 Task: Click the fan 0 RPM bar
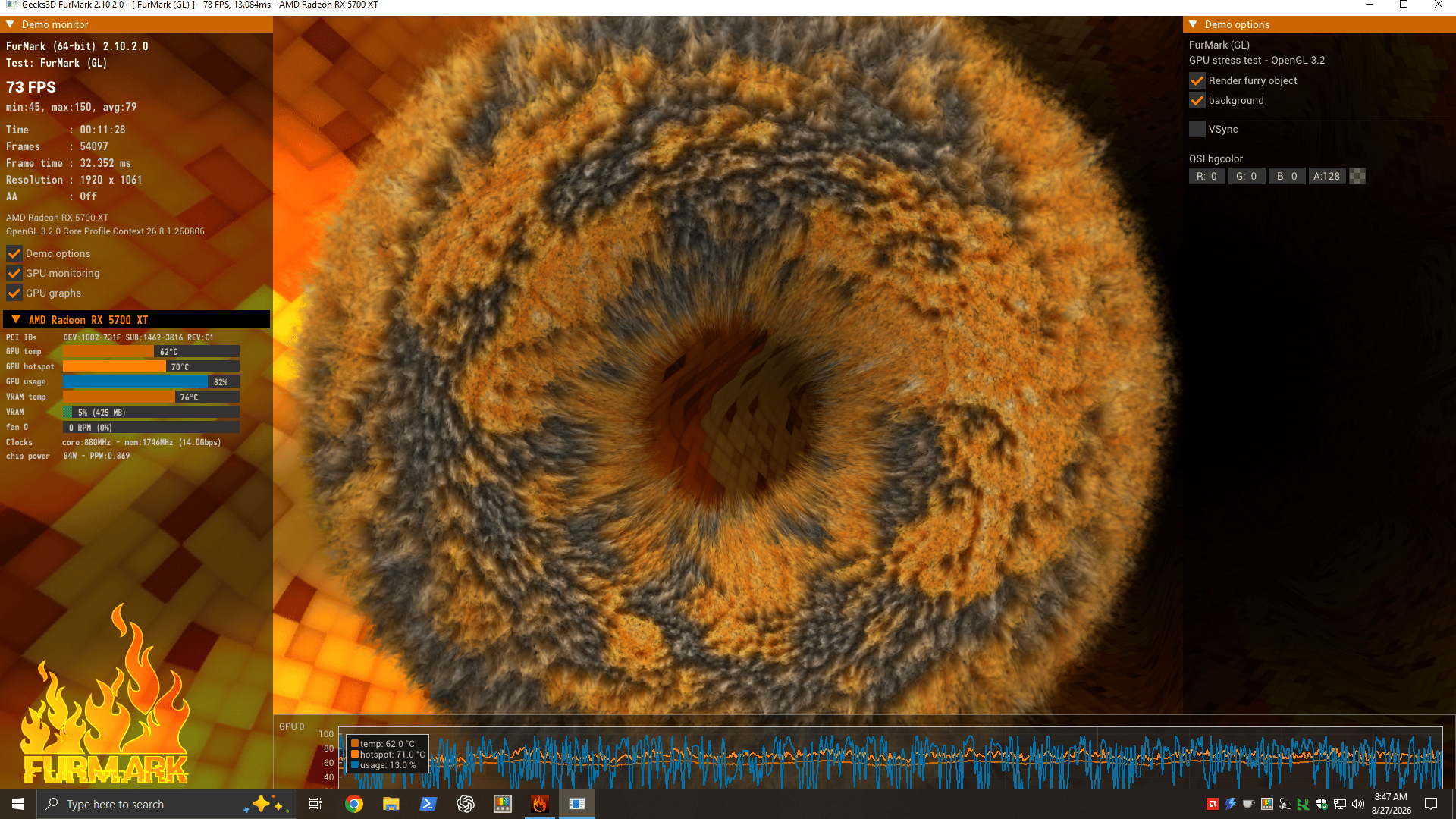[151, 428]
